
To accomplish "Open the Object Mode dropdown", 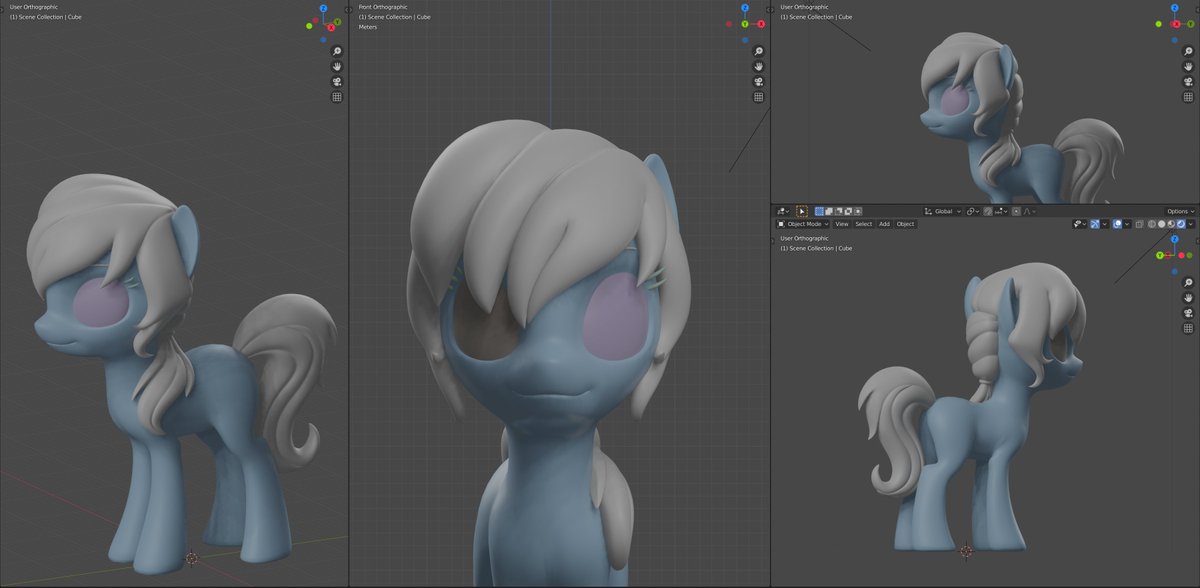I will click(x=804, y=224).
